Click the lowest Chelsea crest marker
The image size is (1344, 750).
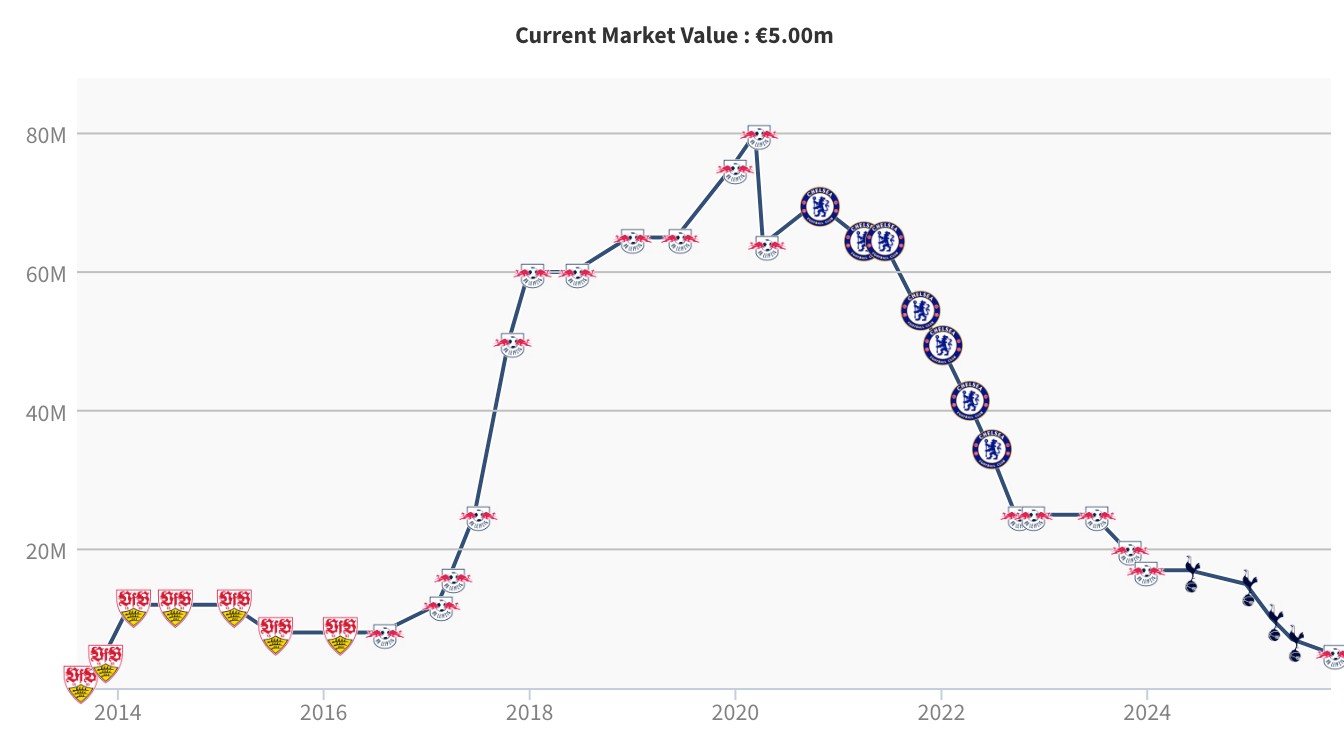[x=991, y=449]
